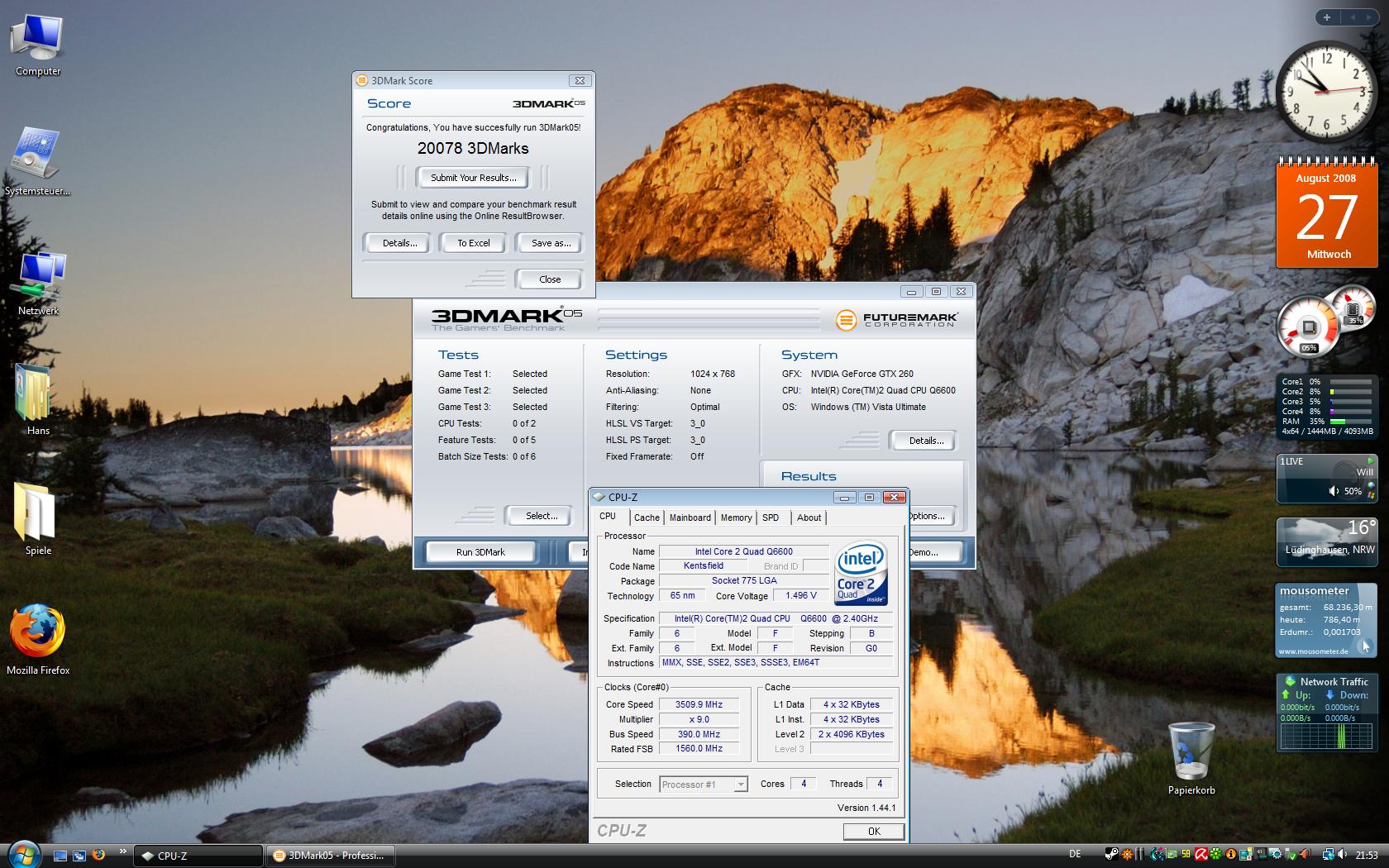
Task: Click the Futuremark Corporation logo
Action: click(896, 319)
